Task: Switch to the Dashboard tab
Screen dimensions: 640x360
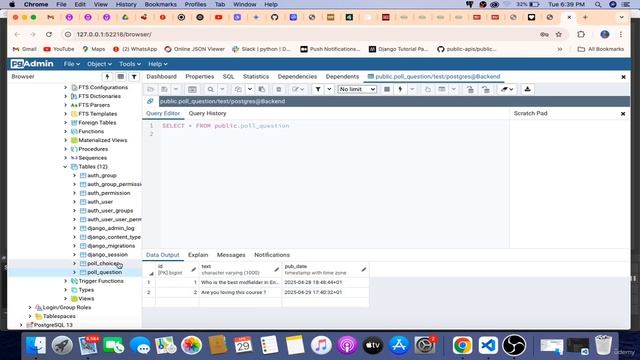Action: (162, 77)
